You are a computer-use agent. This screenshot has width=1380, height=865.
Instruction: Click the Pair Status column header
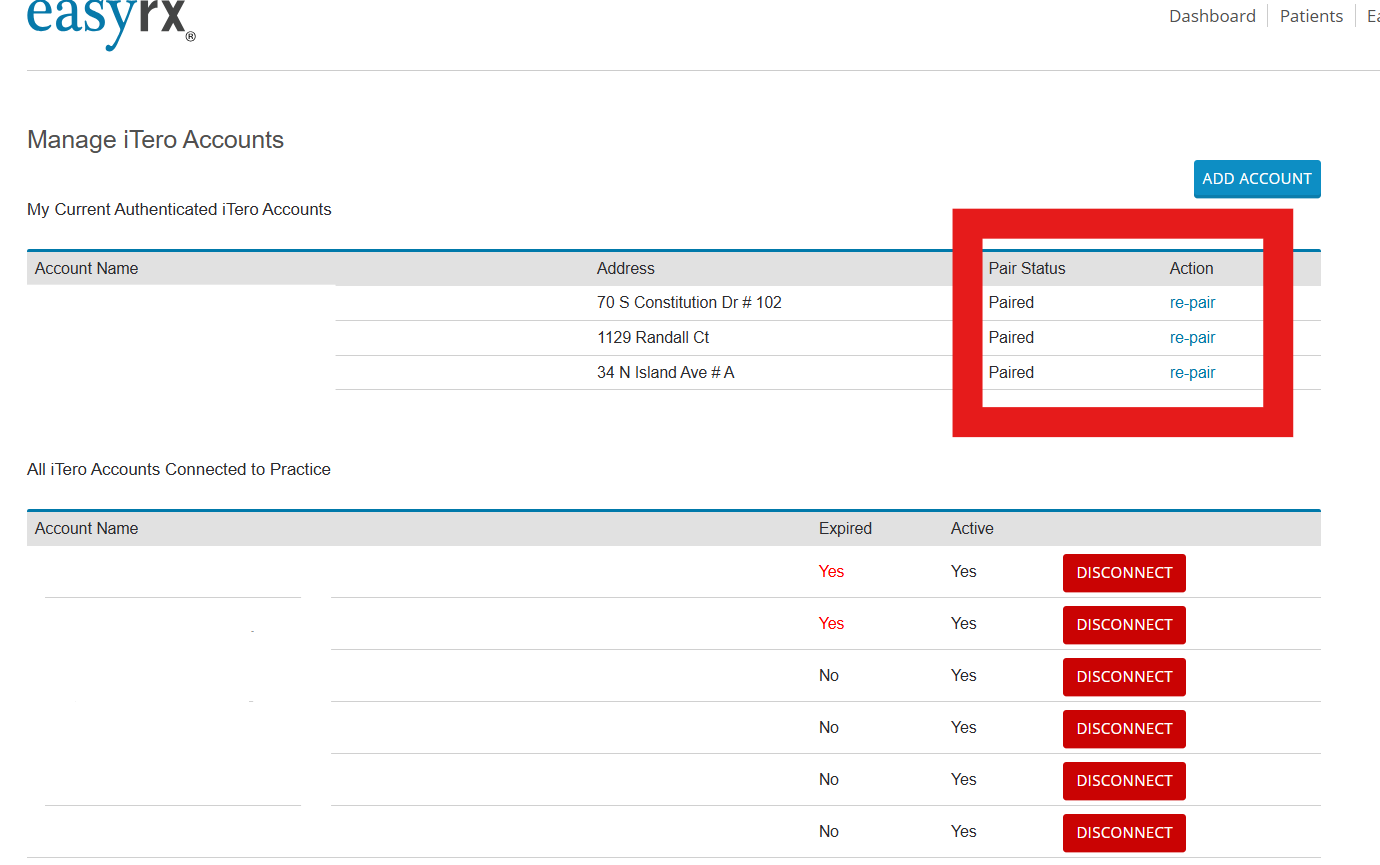coord(1027,269)
